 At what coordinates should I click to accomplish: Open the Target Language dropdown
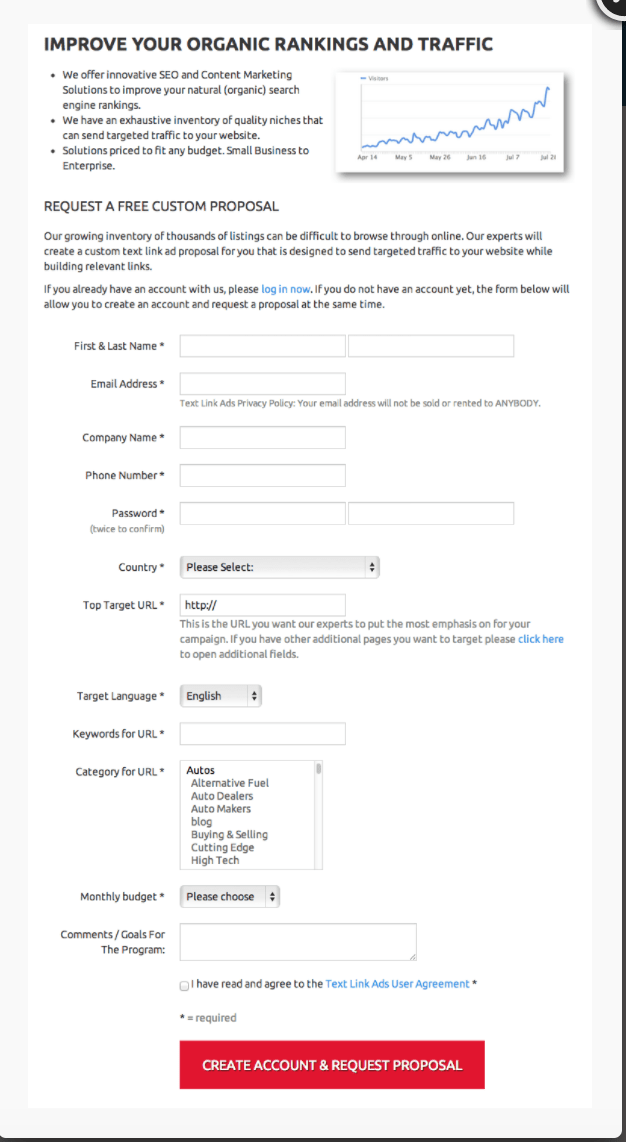pyautogui.click(x=220, y=695)
